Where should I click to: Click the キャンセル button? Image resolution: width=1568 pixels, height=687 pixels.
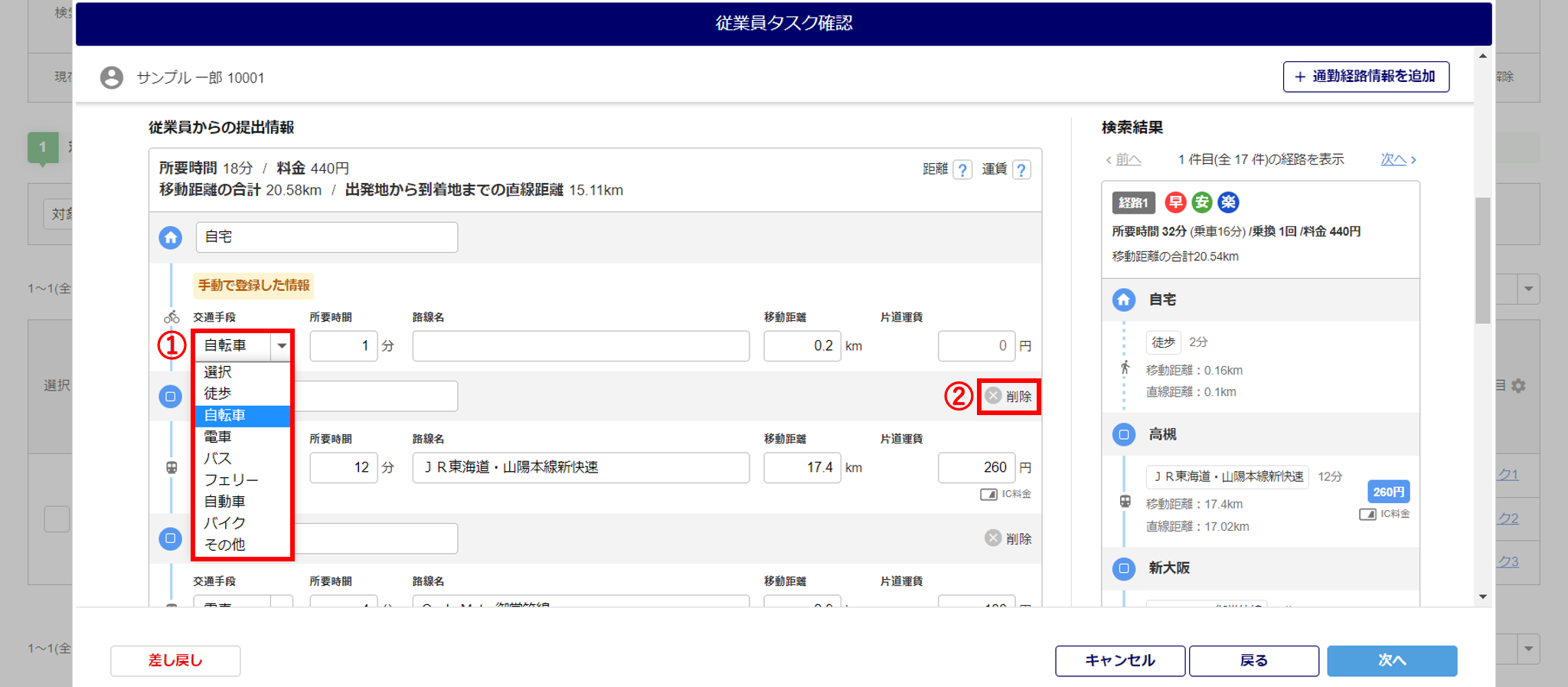1120,660
